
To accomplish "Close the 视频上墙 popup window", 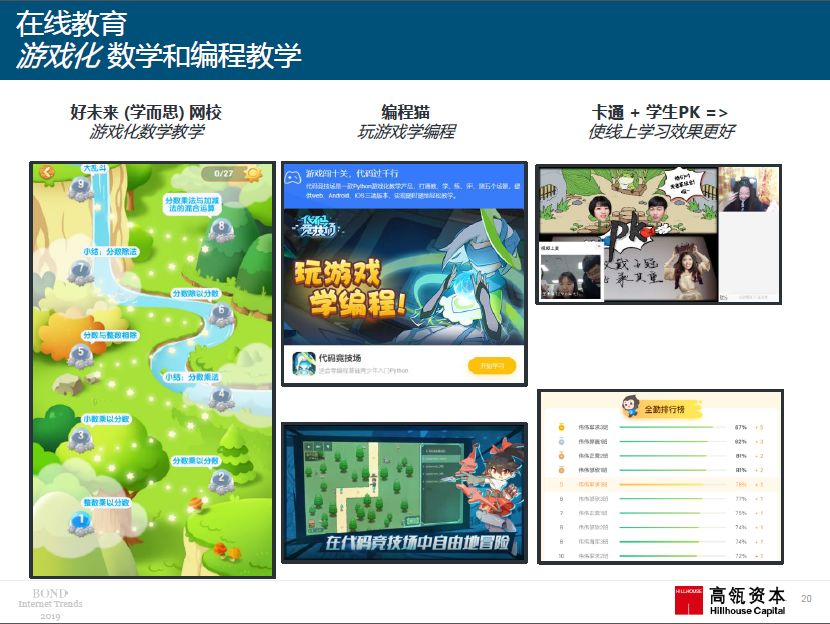I will tap(599, 246).
